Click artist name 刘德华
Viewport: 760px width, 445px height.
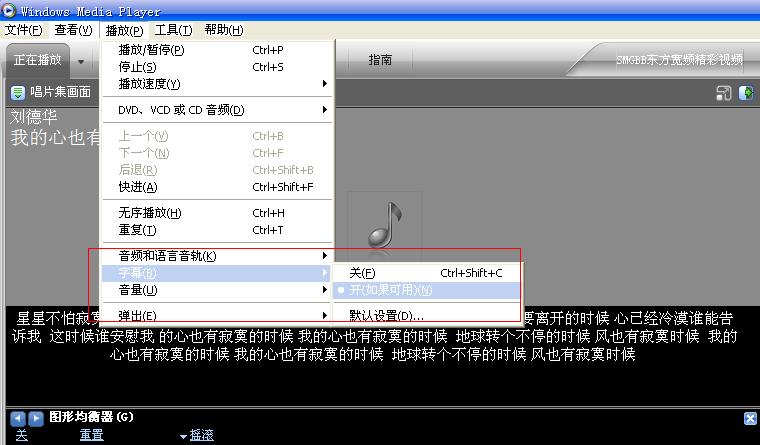34,117
